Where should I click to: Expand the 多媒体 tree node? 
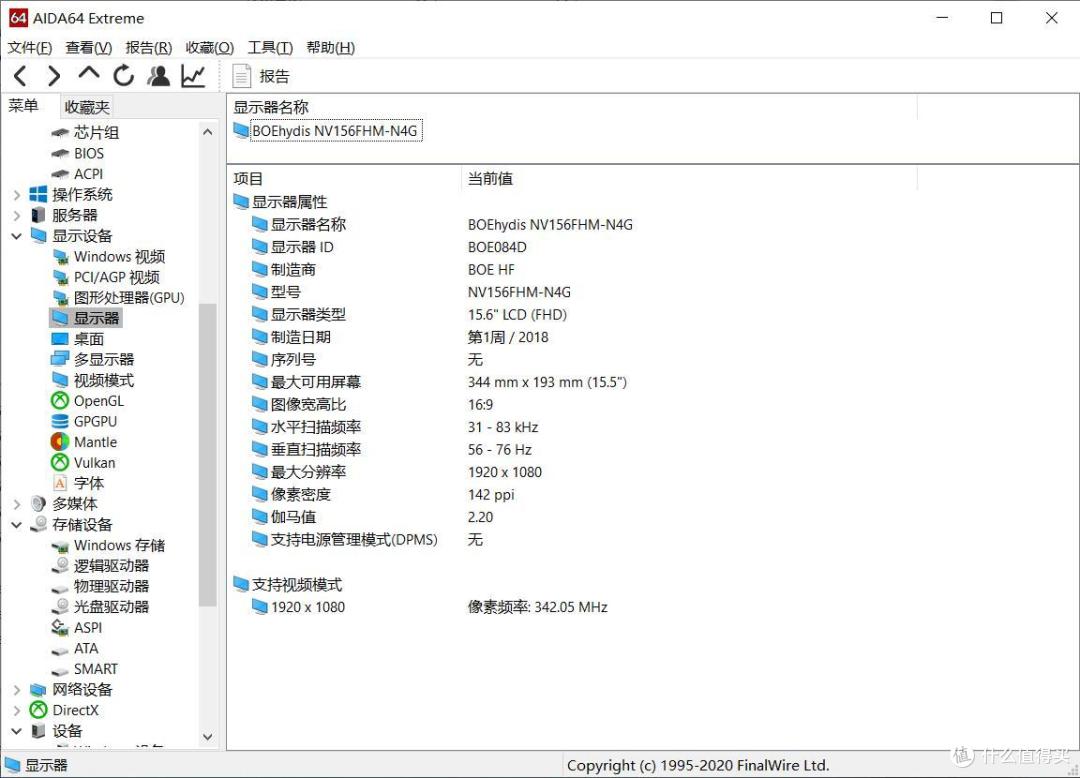tap(17, 504)
